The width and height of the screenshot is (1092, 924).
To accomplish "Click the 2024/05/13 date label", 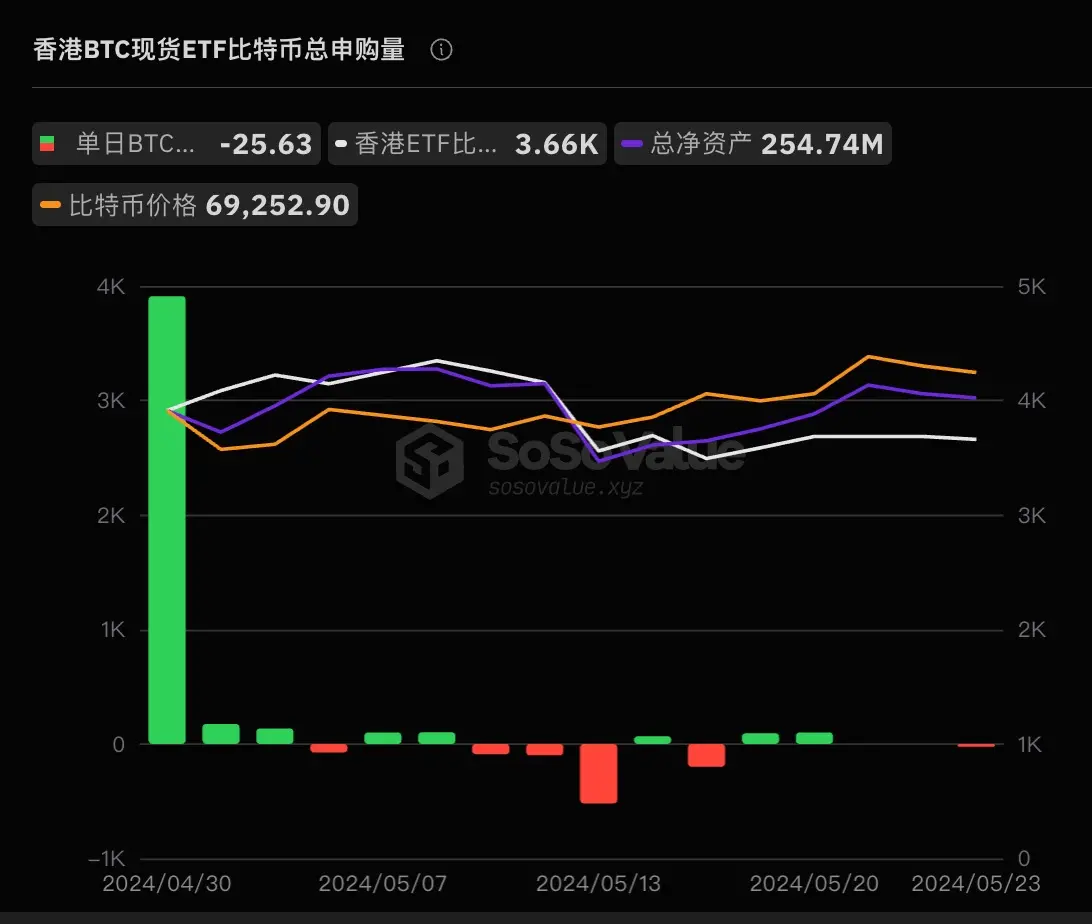I will pyautogui.click(x=597, y=884).
